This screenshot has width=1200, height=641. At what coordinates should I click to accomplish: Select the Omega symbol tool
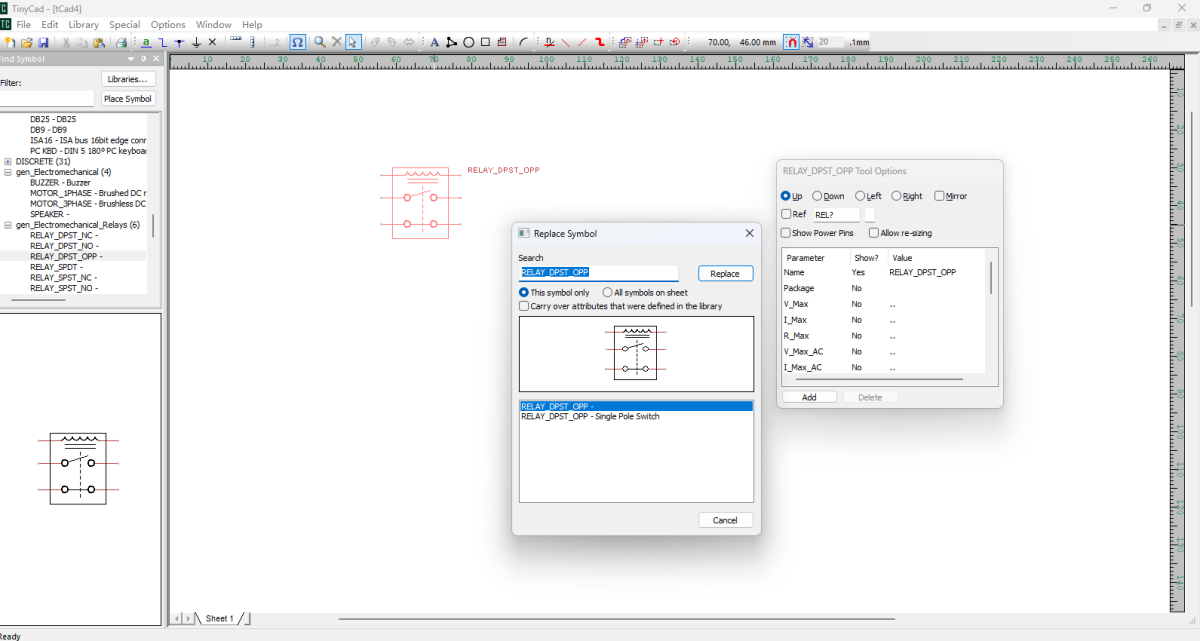[297, 43]
